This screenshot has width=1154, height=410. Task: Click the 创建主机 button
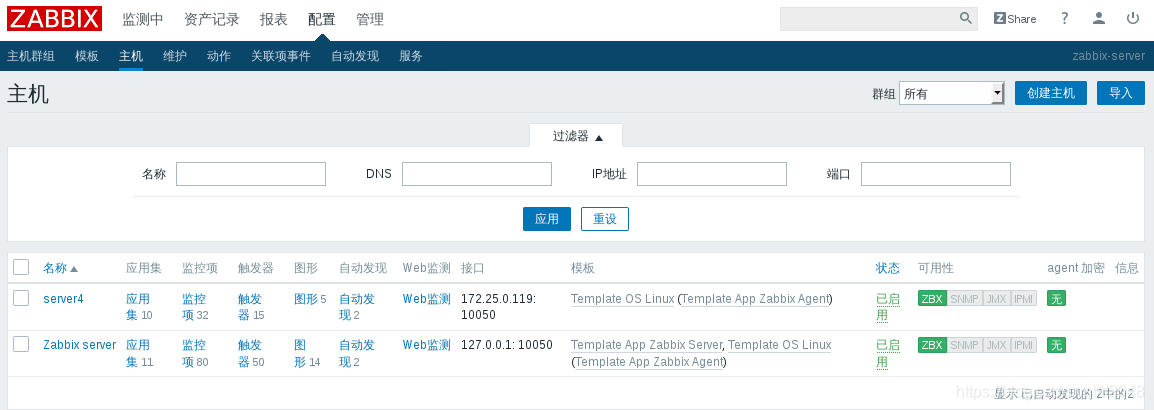coord(1051,93)
